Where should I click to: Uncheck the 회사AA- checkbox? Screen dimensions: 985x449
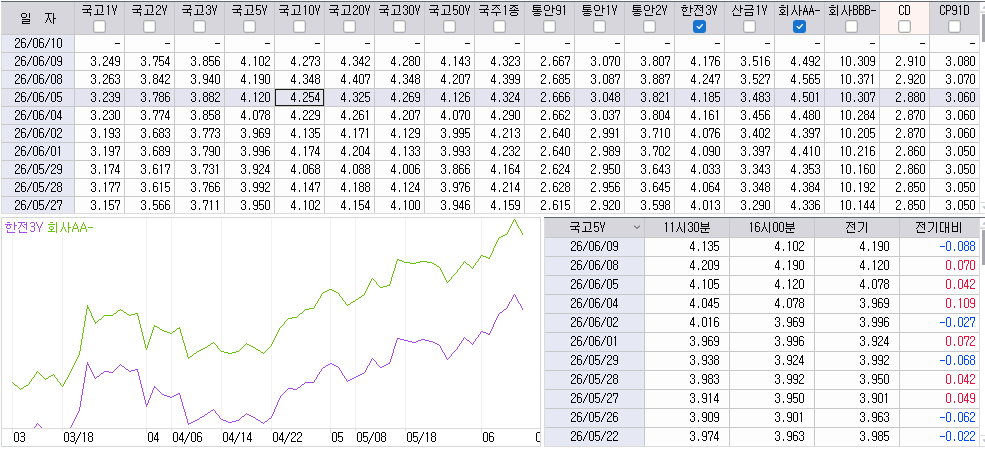[x=799, y=26]
